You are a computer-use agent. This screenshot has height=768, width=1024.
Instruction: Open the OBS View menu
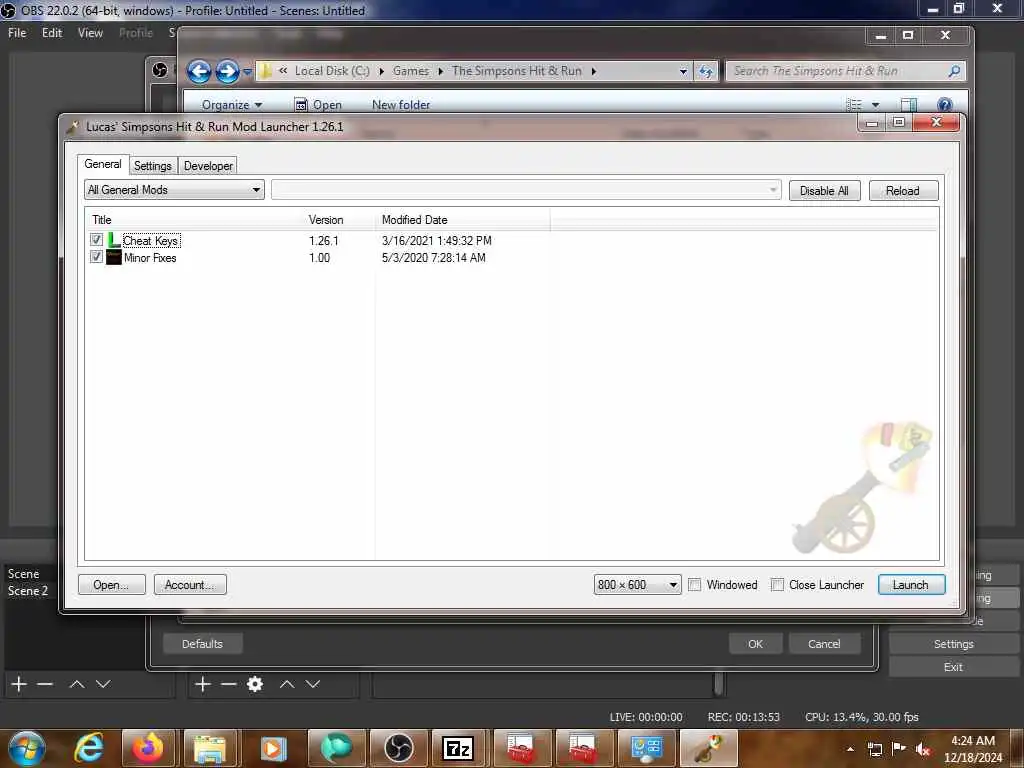[x=90, y=33]
